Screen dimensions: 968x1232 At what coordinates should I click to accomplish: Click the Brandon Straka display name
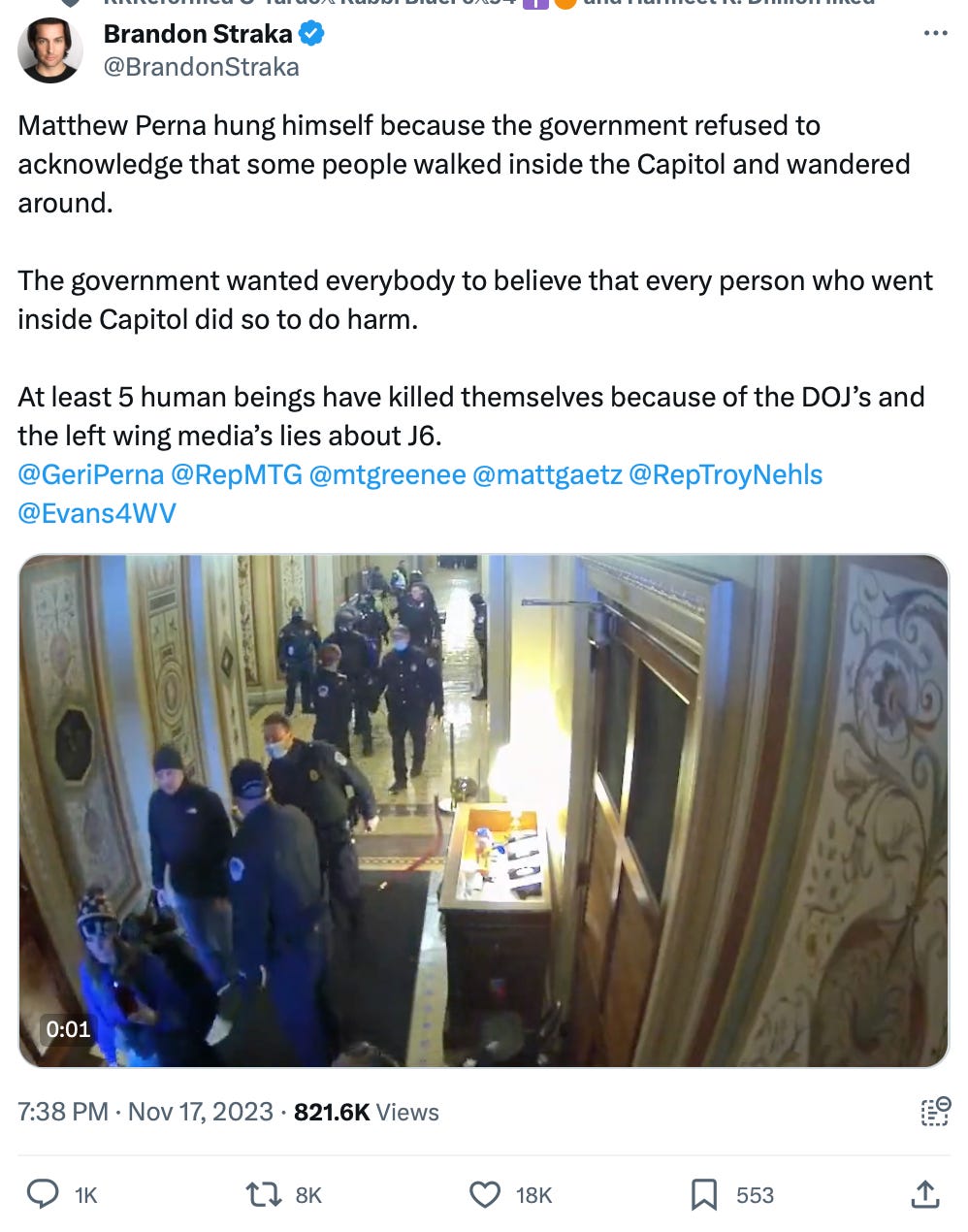[x=198, y=34]
